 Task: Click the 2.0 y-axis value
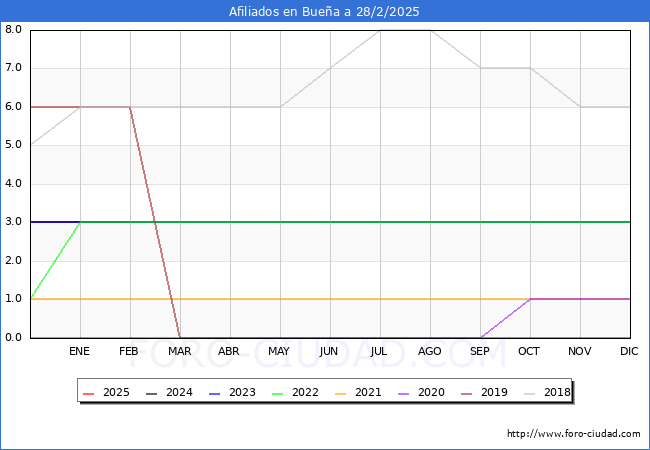coord(13,261)
